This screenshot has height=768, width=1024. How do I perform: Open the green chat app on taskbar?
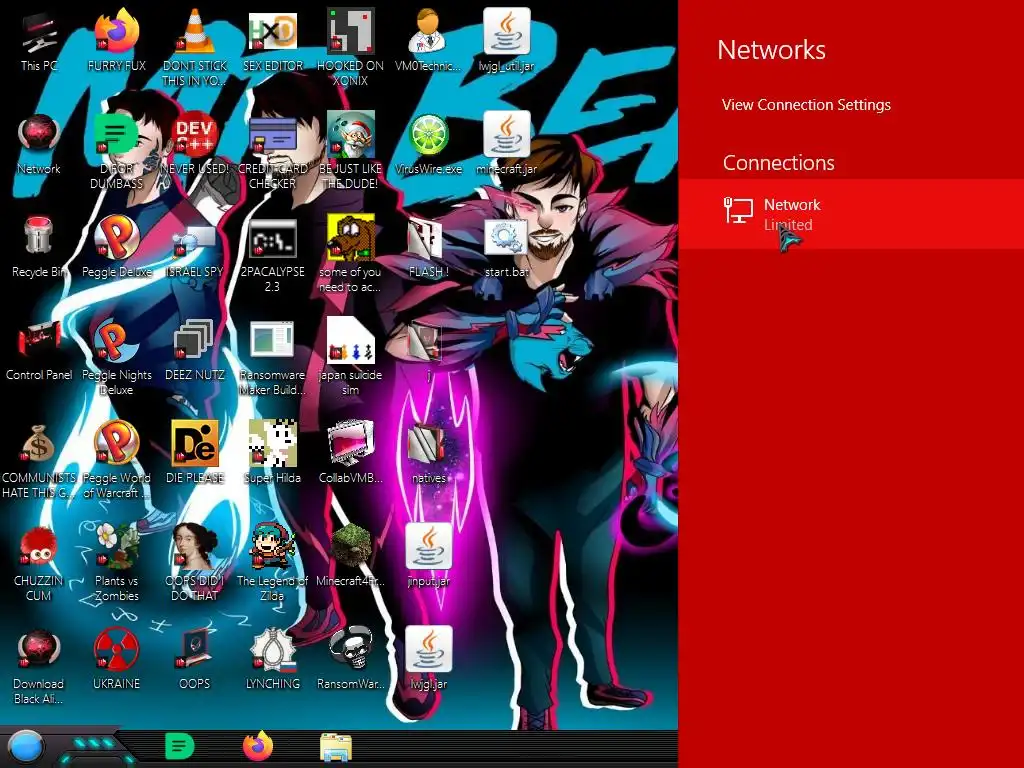click(x=180, y=747)
